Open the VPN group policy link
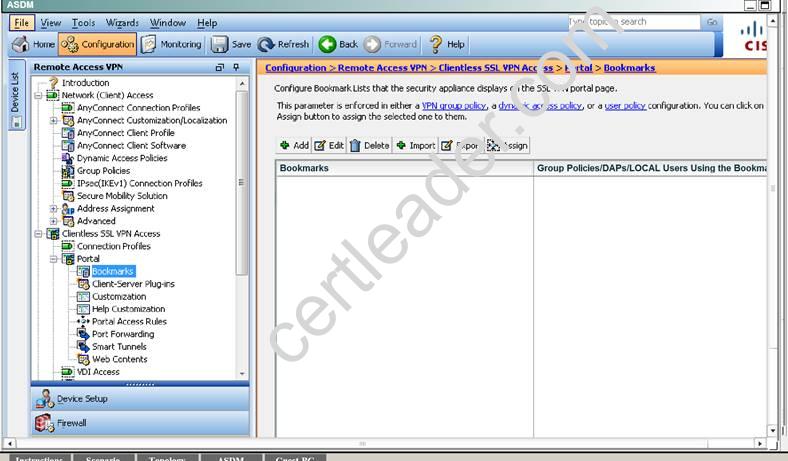This screenshot has width=788, height=461. coord(454,106)
